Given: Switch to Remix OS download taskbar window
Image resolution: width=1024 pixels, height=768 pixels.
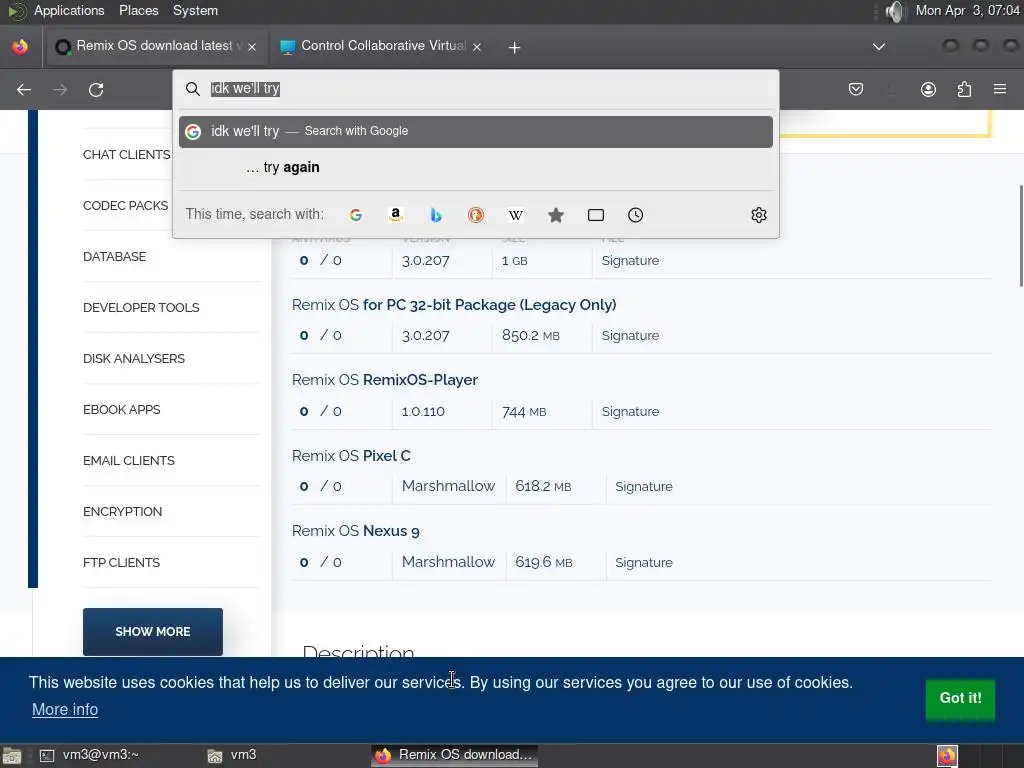Looking at the screenshot, I should [455, 756].
